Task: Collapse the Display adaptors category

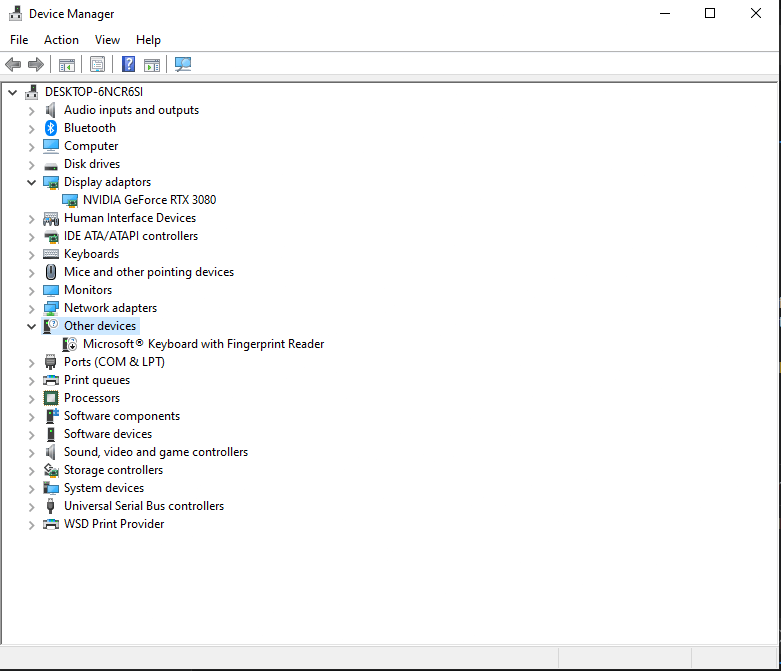Action: coord(31,182)
